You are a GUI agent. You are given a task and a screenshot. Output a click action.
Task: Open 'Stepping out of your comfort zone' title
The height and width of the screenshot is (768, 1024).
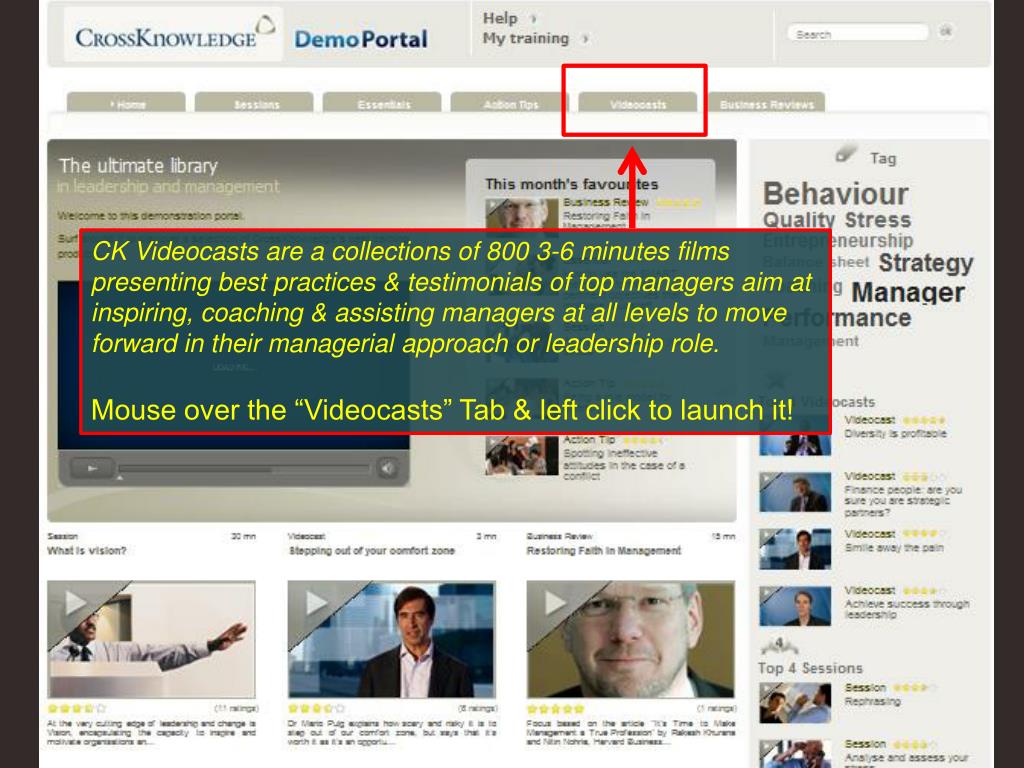pos(372,551)
